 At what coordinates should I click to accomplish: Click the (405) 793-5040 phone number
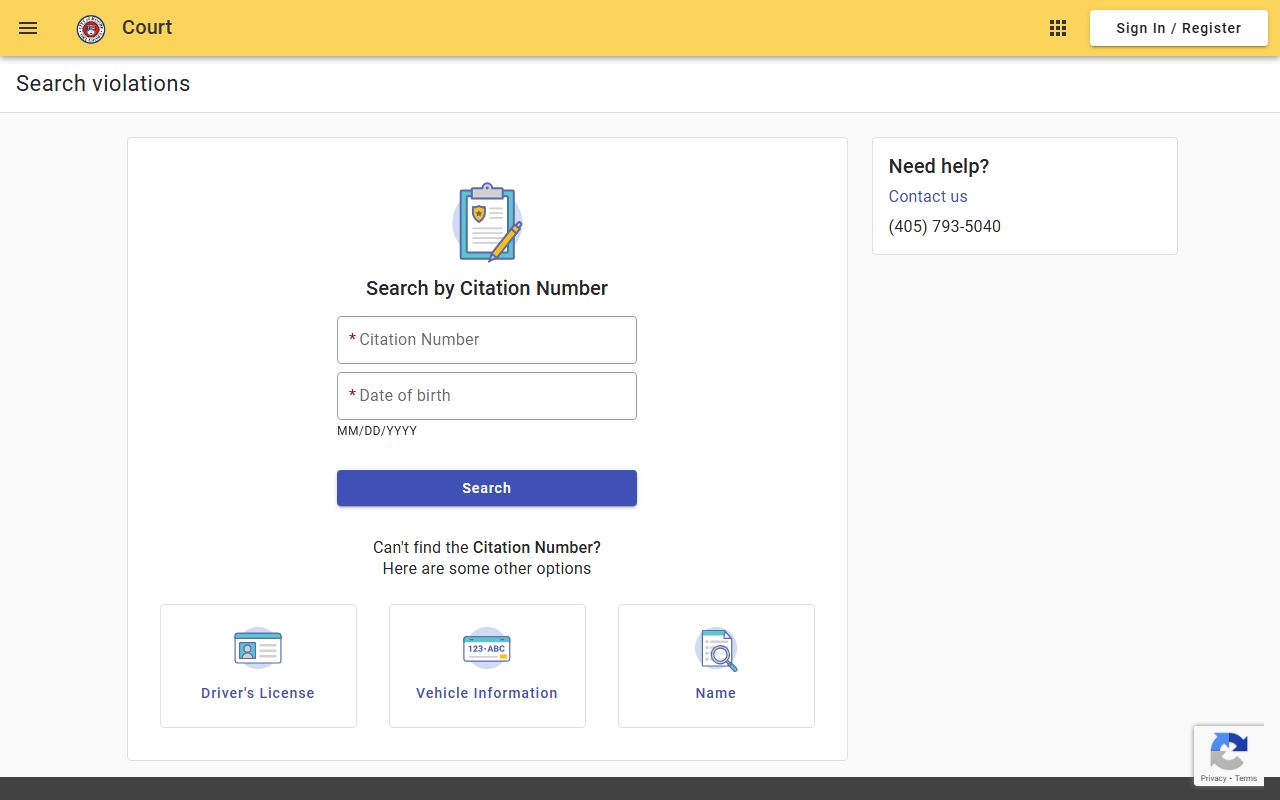click(x=945, y=227)
